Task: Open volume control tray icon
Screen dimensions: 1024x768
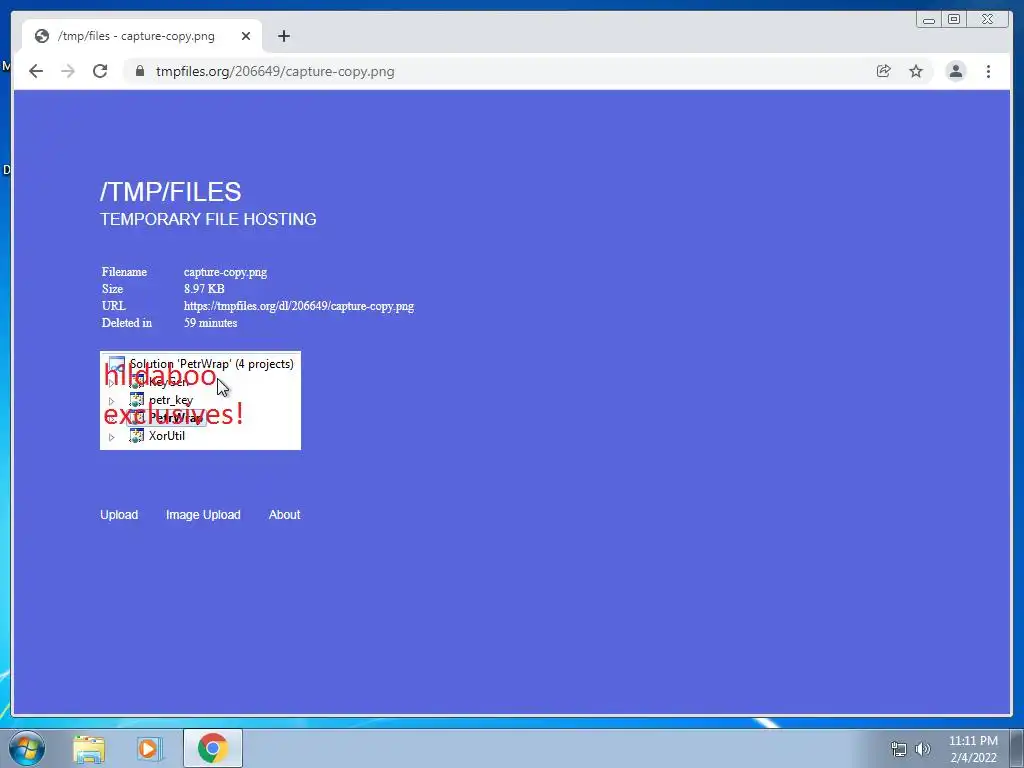Action: point(922,749)
